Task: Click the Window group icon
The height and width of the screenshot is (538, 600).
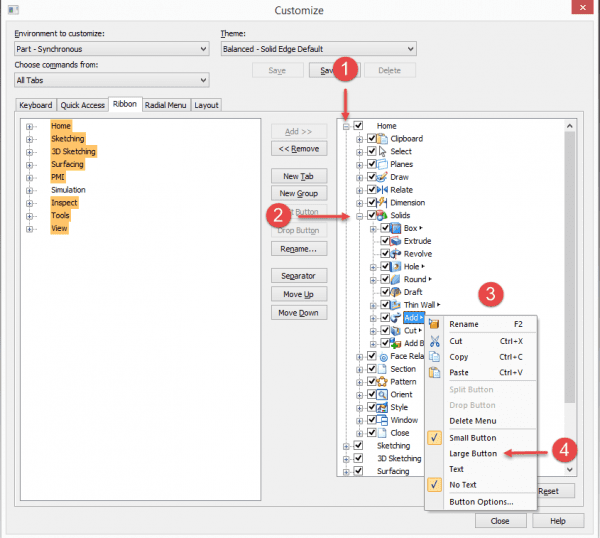Action: [x=382, y=420]
